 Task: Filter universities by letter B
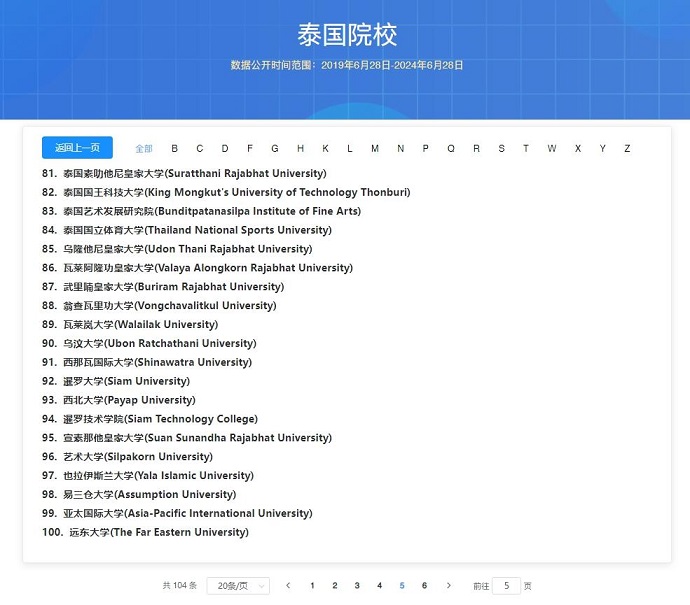pyautogui.click(x=174, y=149)
